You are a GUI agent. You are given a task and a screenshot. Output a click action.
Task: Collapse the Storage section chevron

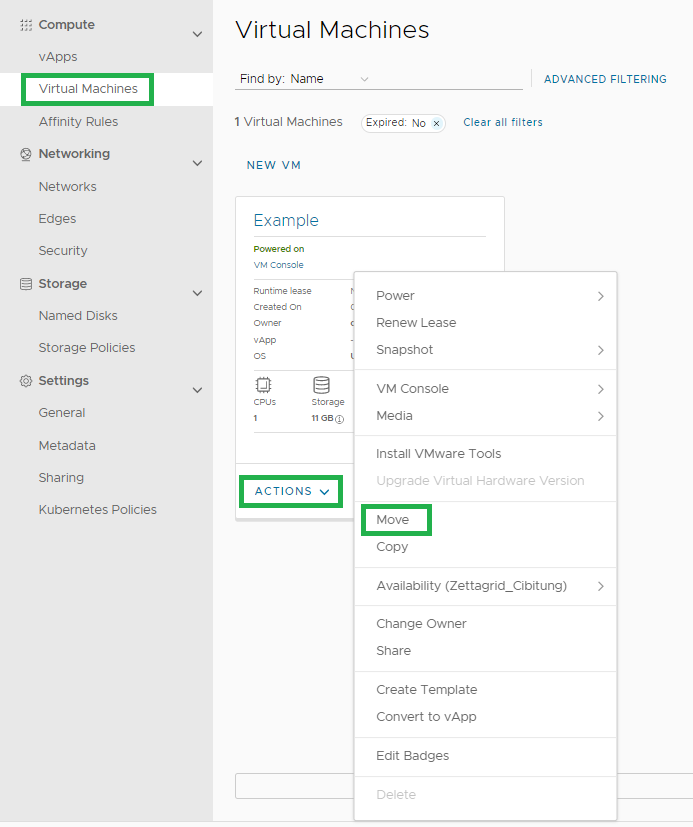pyautogui.click(x=197, y=293)
